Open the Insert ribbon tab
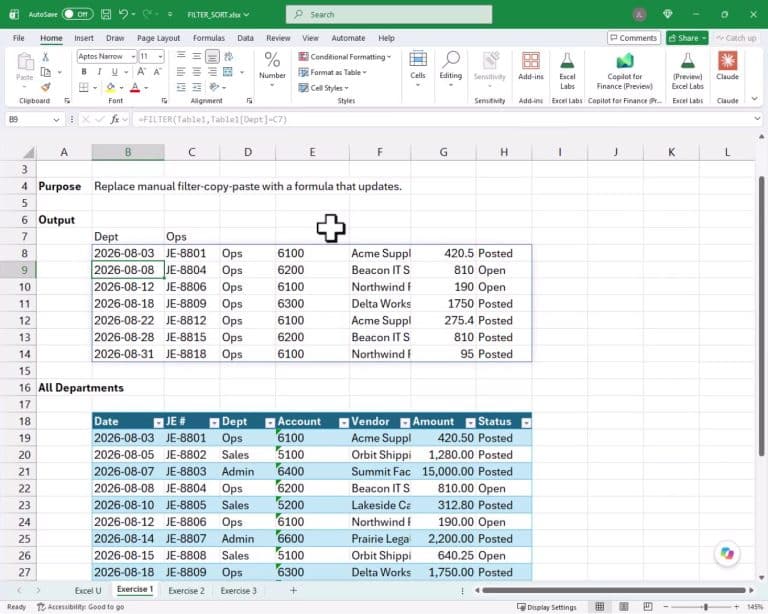The height and width of the screenshot is (614, 768). [84, 38]
